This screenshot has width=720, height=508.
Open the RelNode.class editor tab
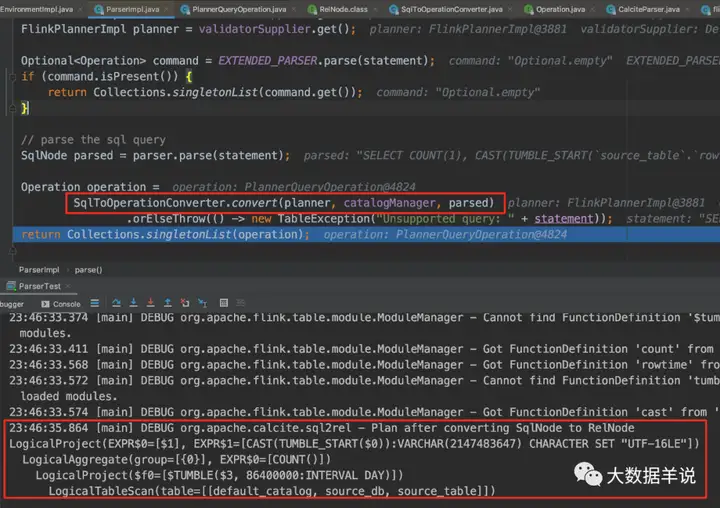(343, 9)
